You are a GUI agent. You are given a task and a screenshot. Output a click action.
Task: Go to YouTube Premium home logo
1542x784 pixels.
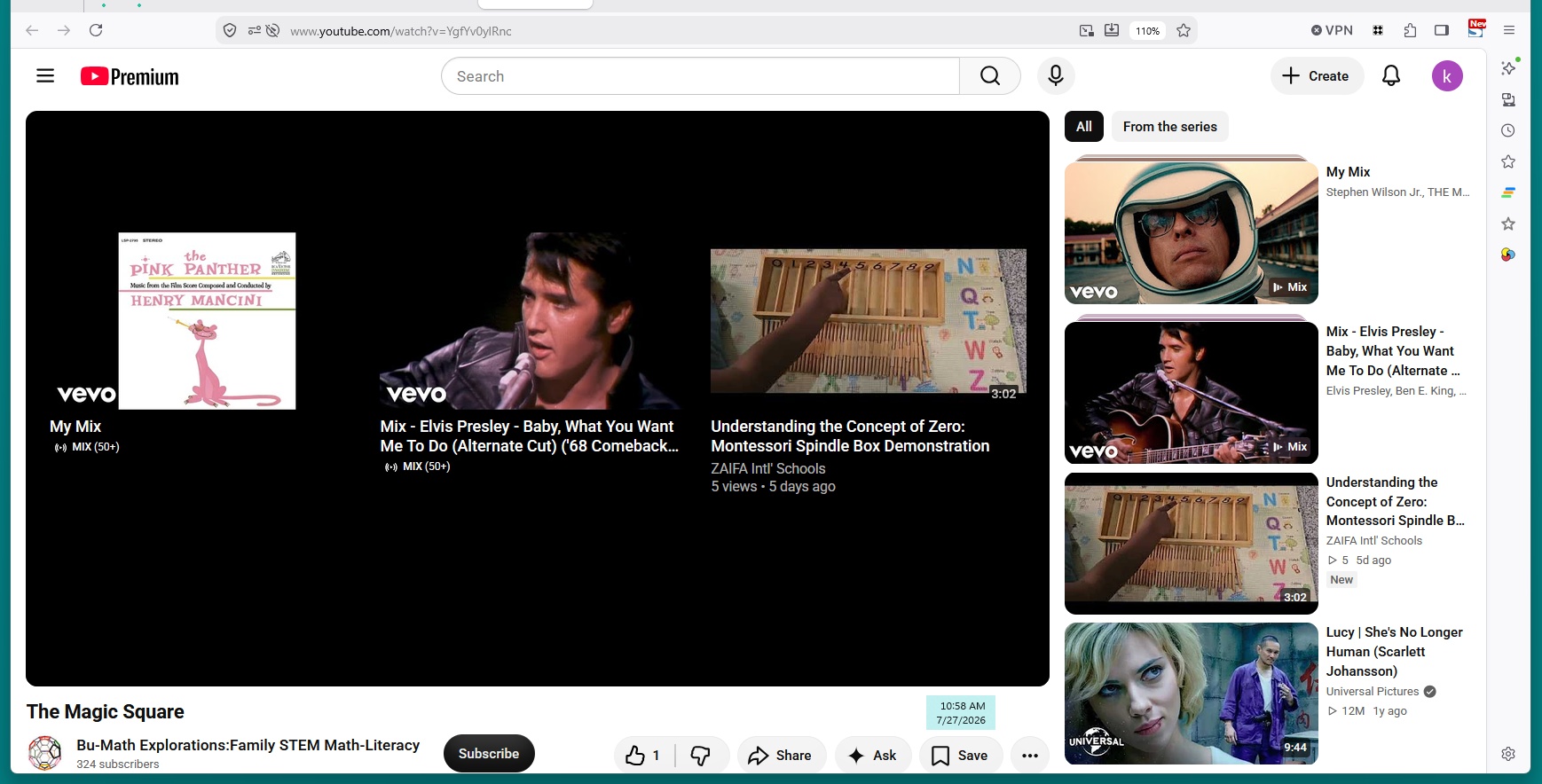click(x=130, y=77)
